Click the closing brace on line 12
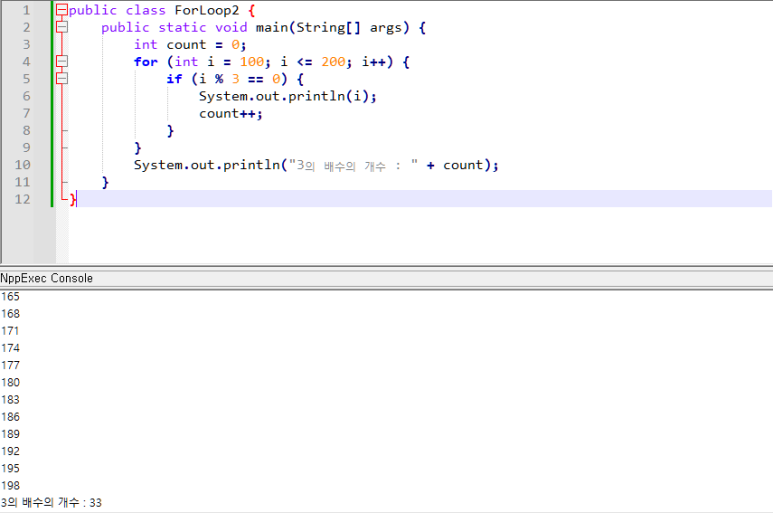Image resolution: width=773 pixels, height=513 pixels. tap(72, 200)
